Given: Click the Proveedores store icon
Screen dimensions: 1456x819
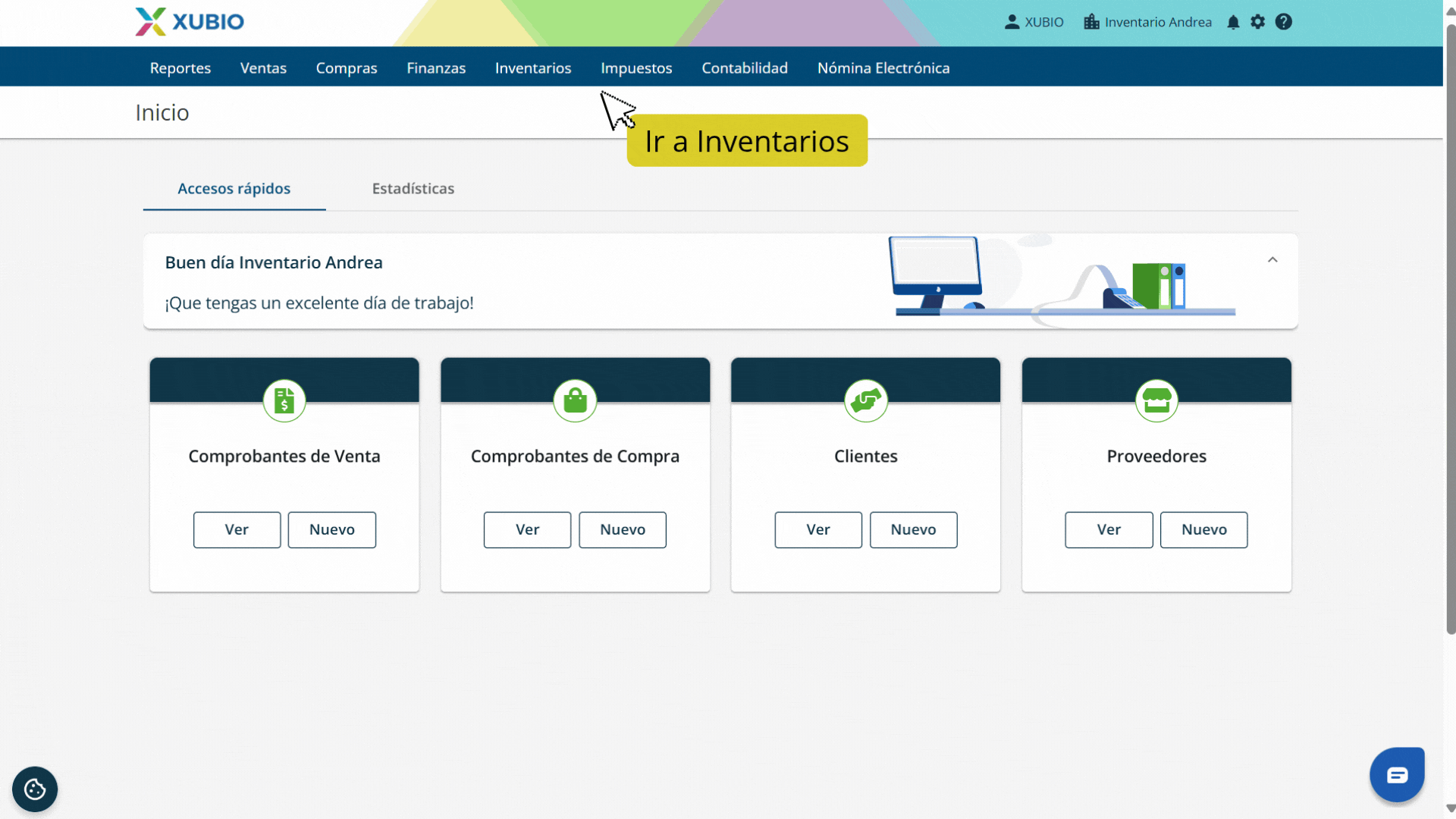Looking at the screenshot, I should 1156,400.
